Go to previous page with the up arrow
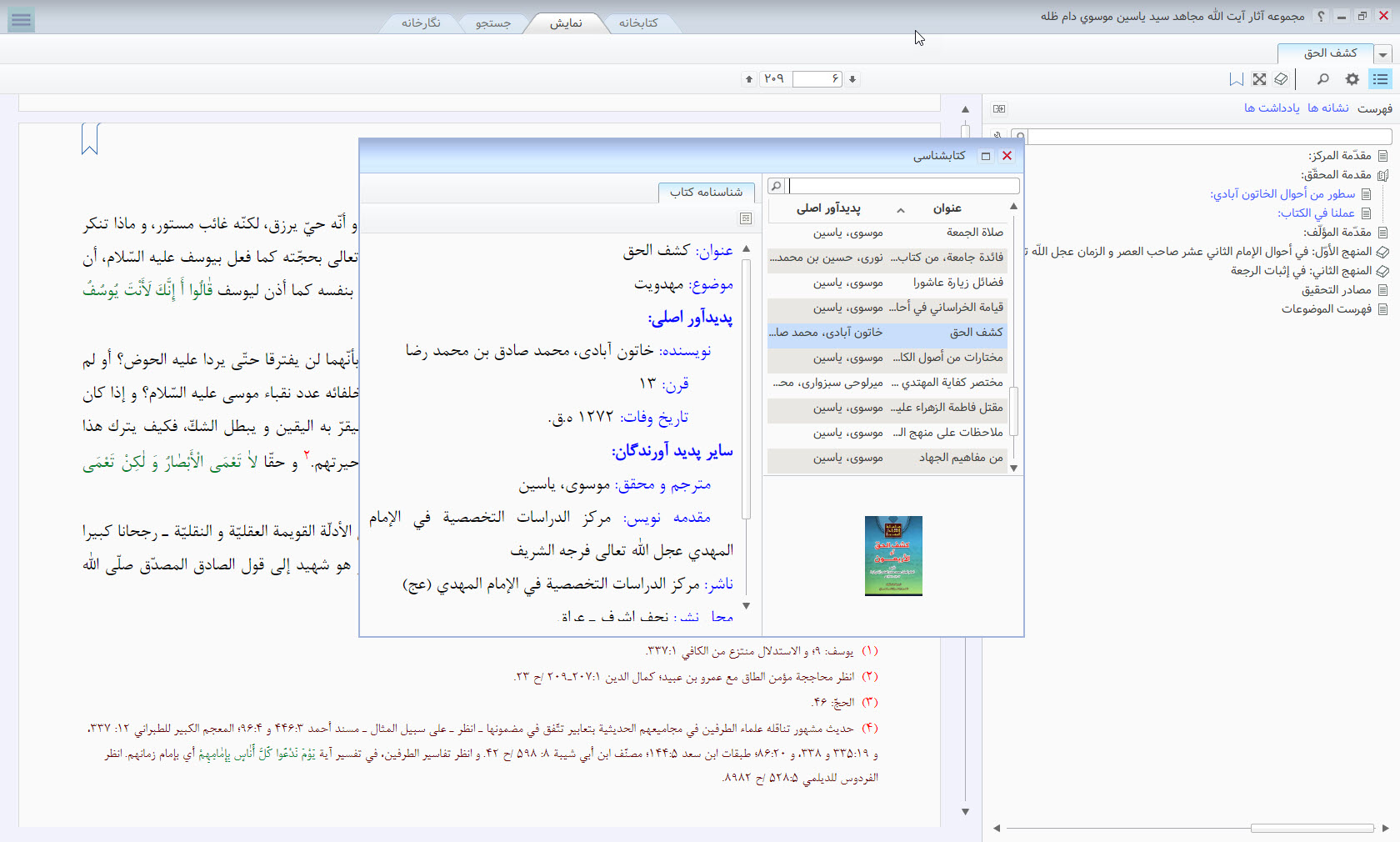Screen dimensions: 1400x842 point(749,79)
